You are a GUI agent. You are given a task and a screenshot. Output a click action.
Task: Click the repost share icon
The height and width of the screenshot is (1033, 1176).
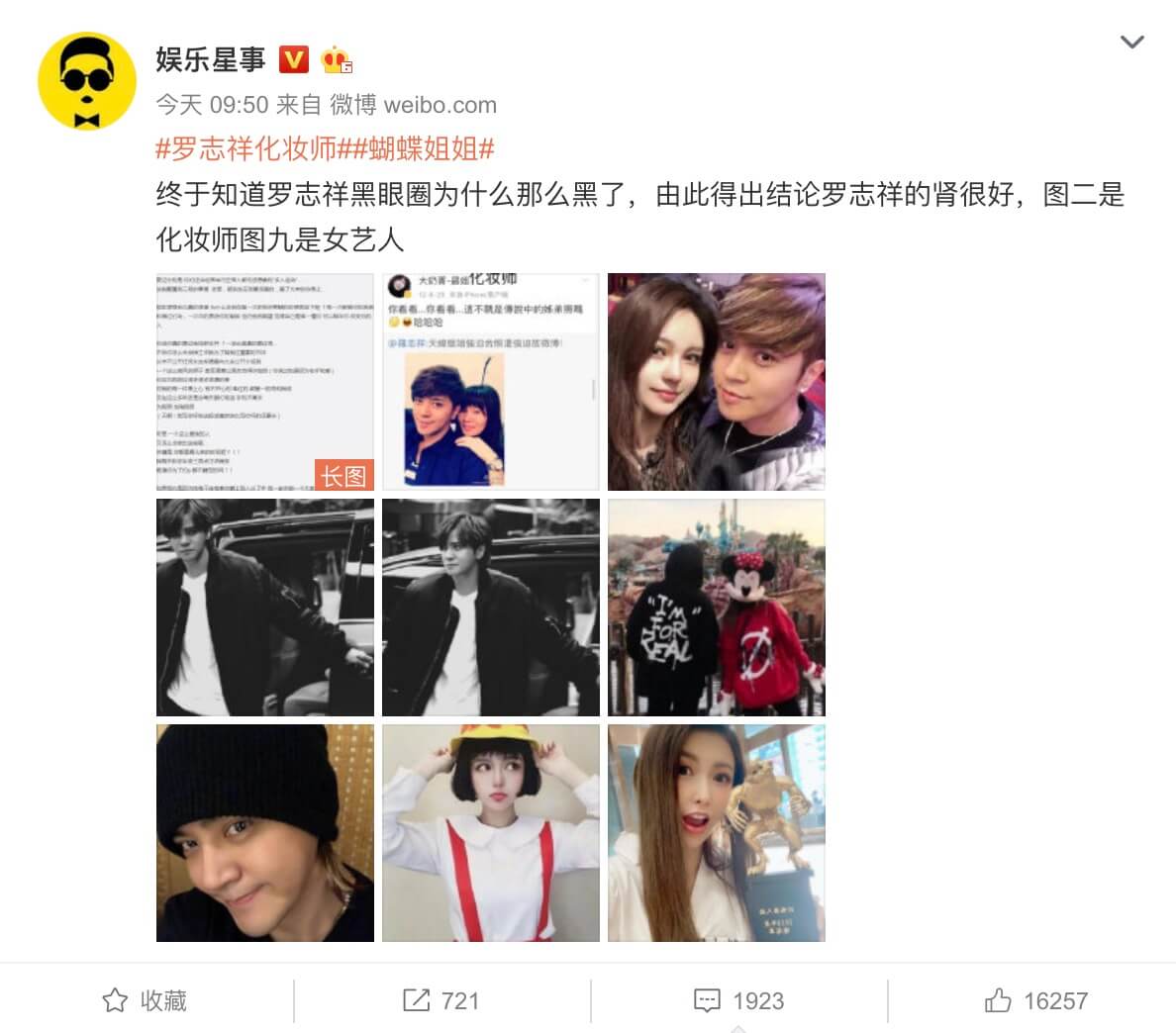click(416, 1000)
